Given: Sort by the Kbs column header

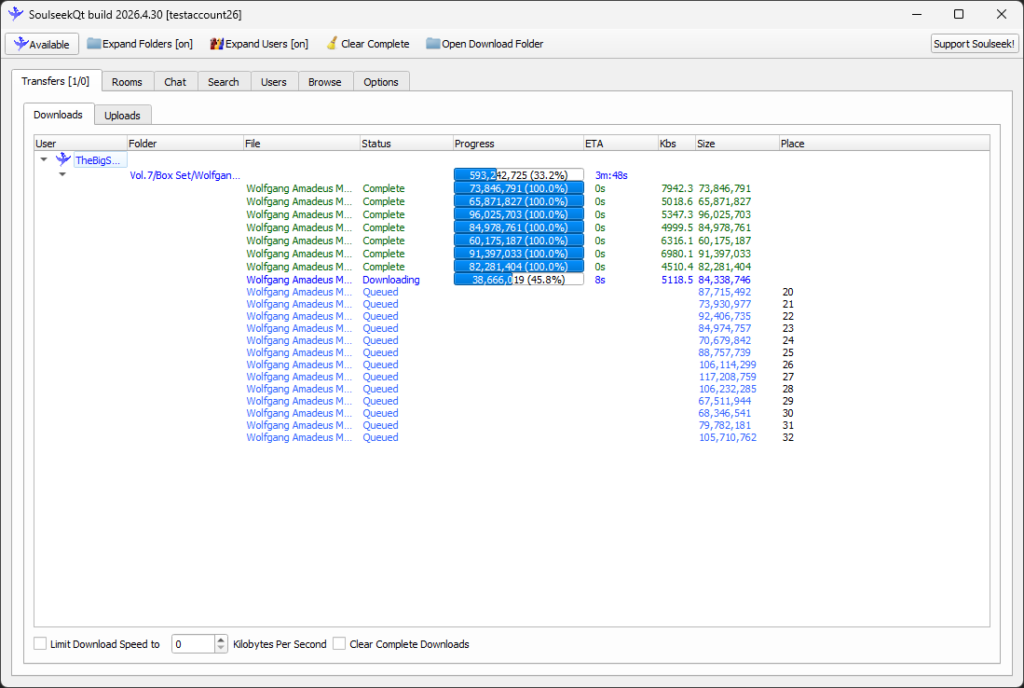Looking at the screenshot, I should point(677,143).
